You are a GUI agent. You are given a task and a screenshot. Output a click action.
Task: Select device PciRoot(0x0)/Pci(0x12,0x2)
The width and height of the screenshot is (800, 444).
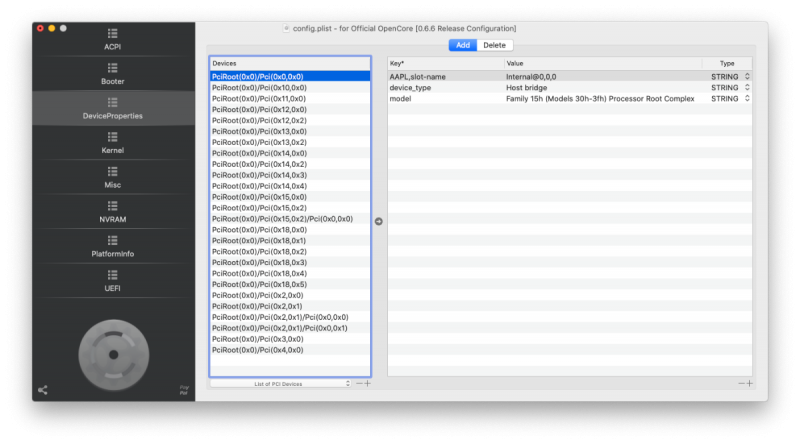coord(290,120)
